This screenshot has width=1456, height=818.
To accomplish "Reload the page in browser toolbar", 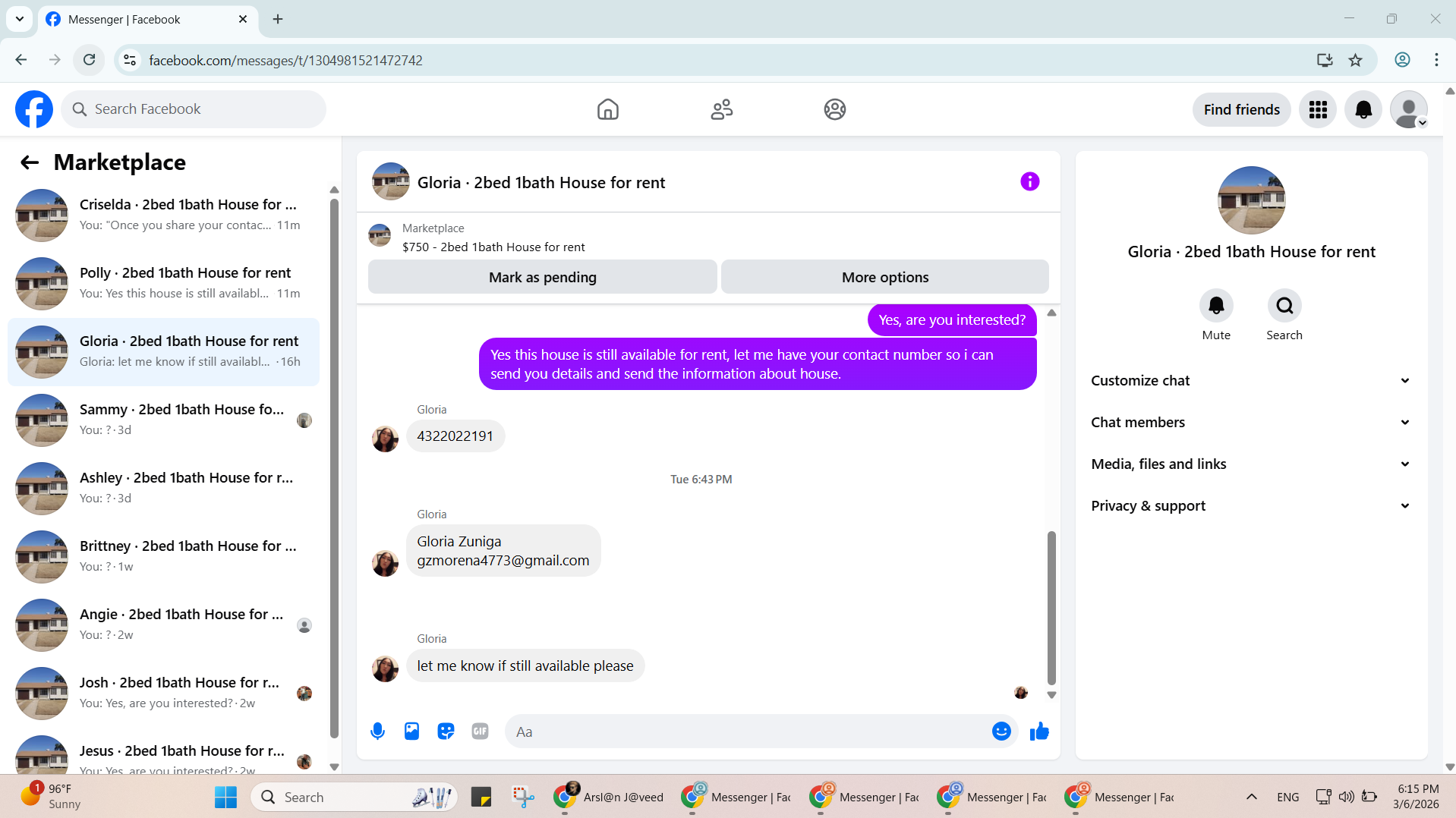I will click(x=89, y=60).
